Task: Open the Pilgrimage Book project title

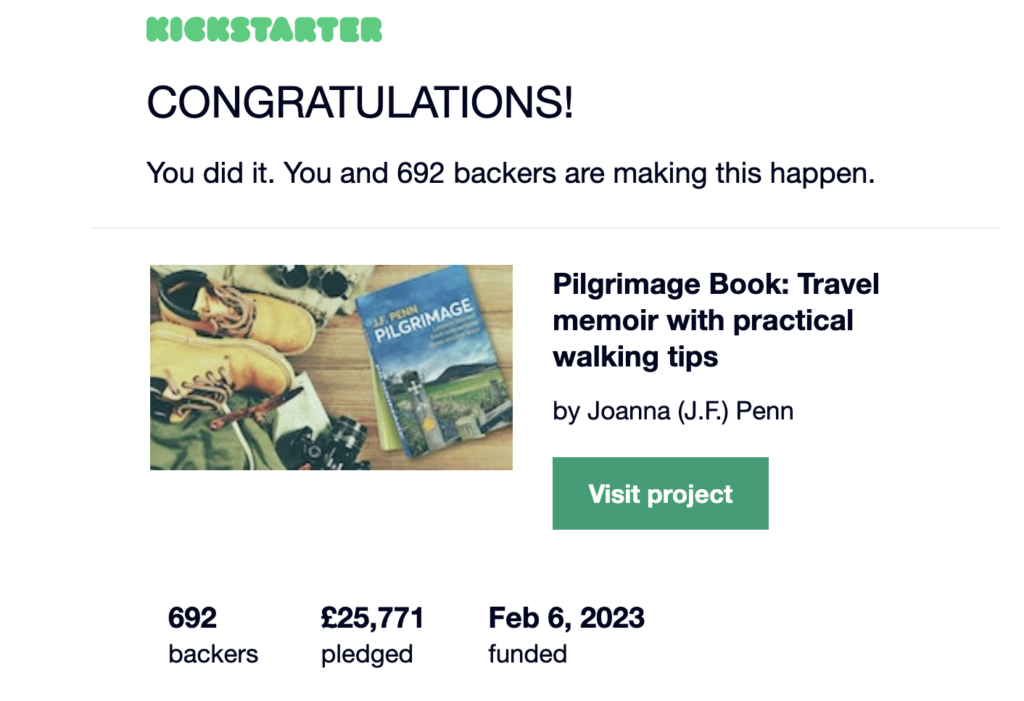Action: click(716, 320)
